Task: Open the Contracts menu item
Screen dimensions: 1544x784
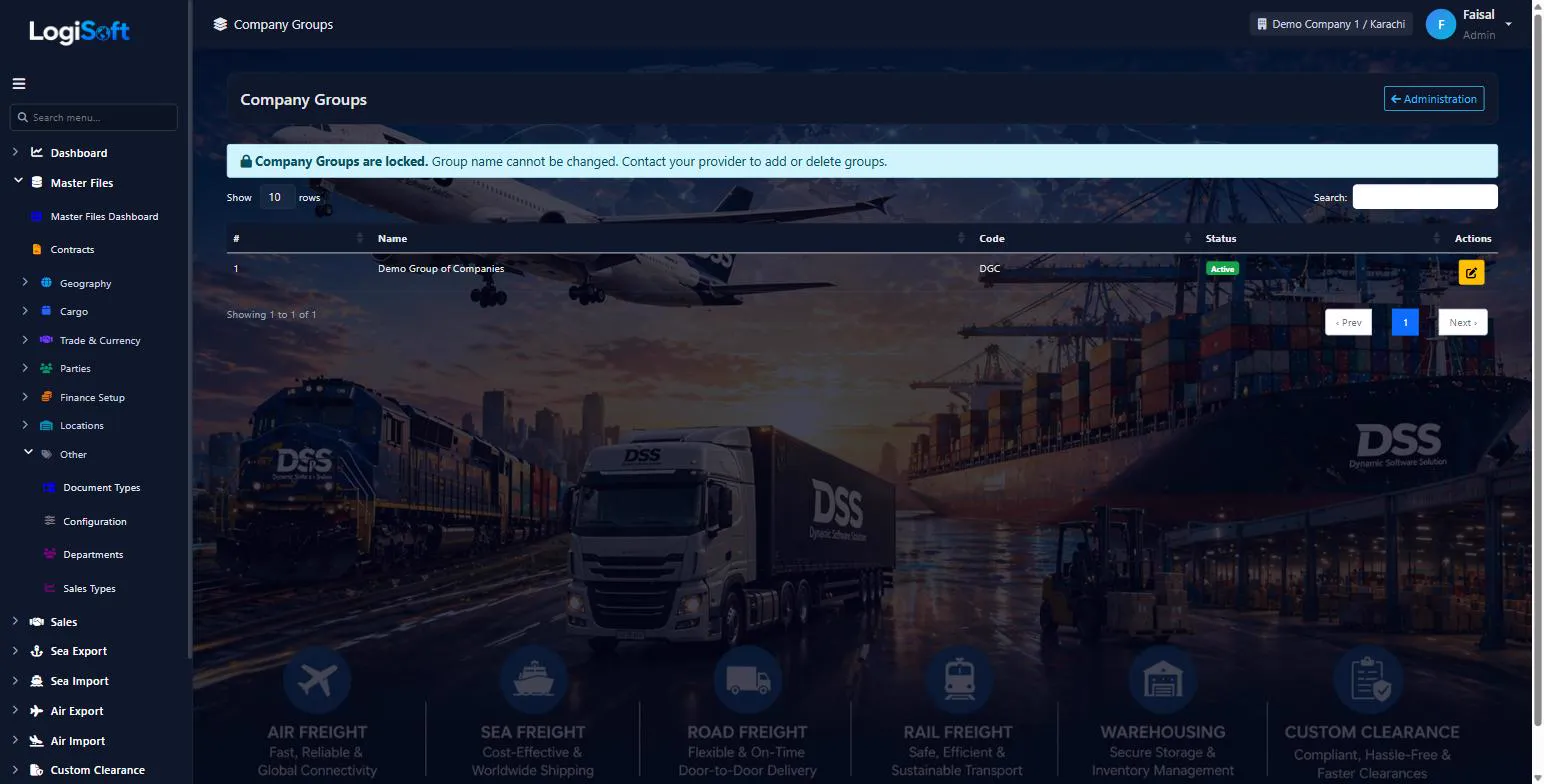Action: (72, 249)
